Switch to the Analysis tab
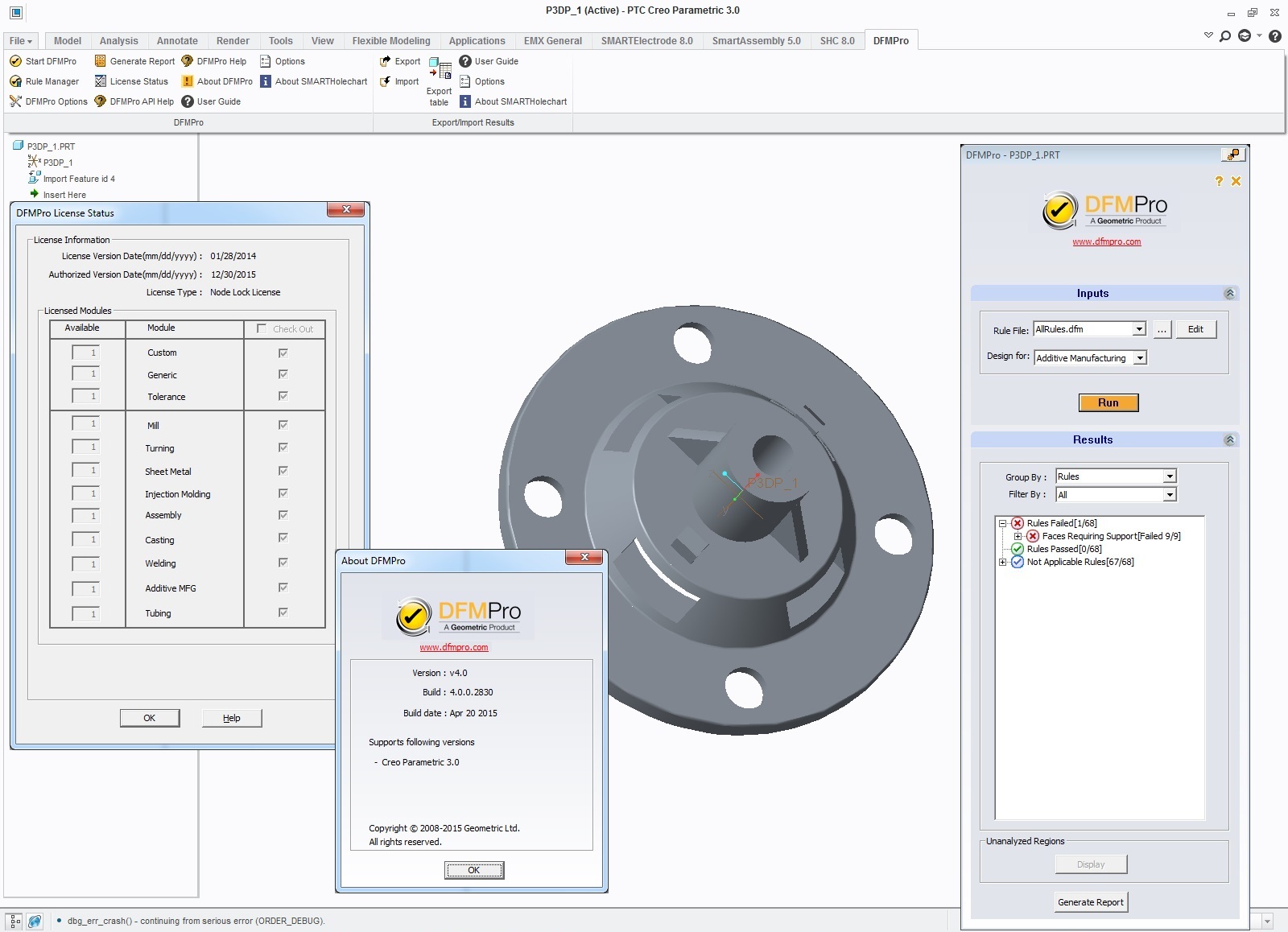1288x932 pixels. pos(119,41)
